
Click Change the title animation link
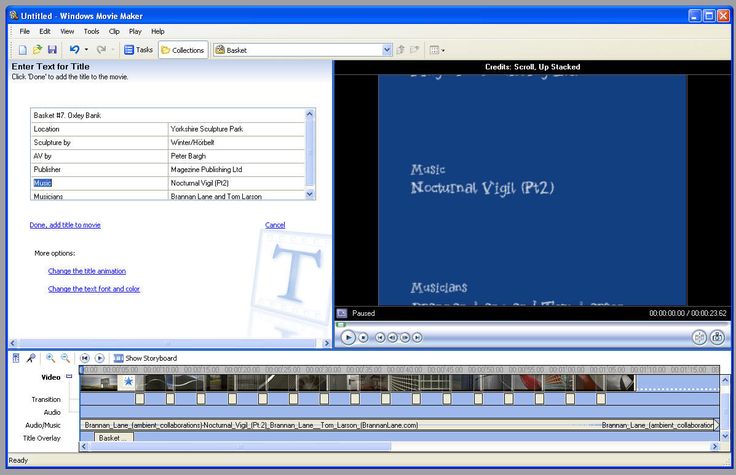point(87,271)
